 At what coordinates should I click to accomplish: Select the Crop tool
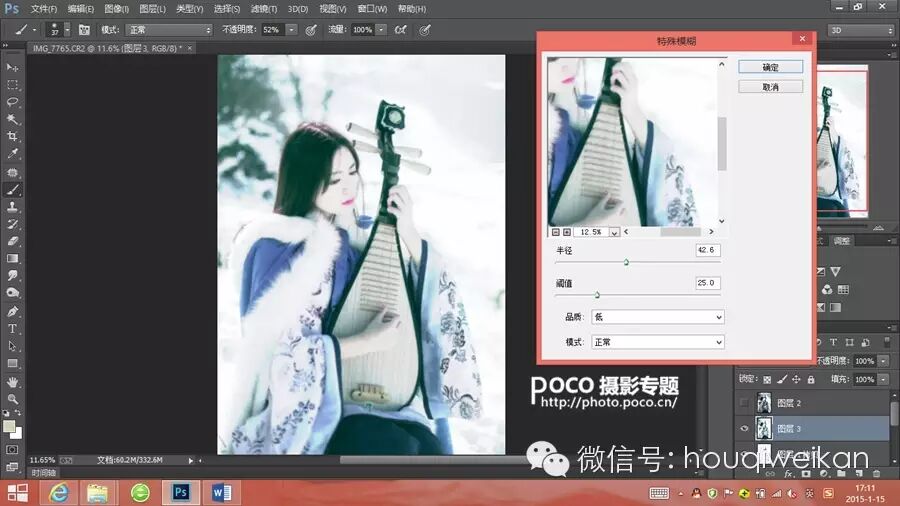12,136
